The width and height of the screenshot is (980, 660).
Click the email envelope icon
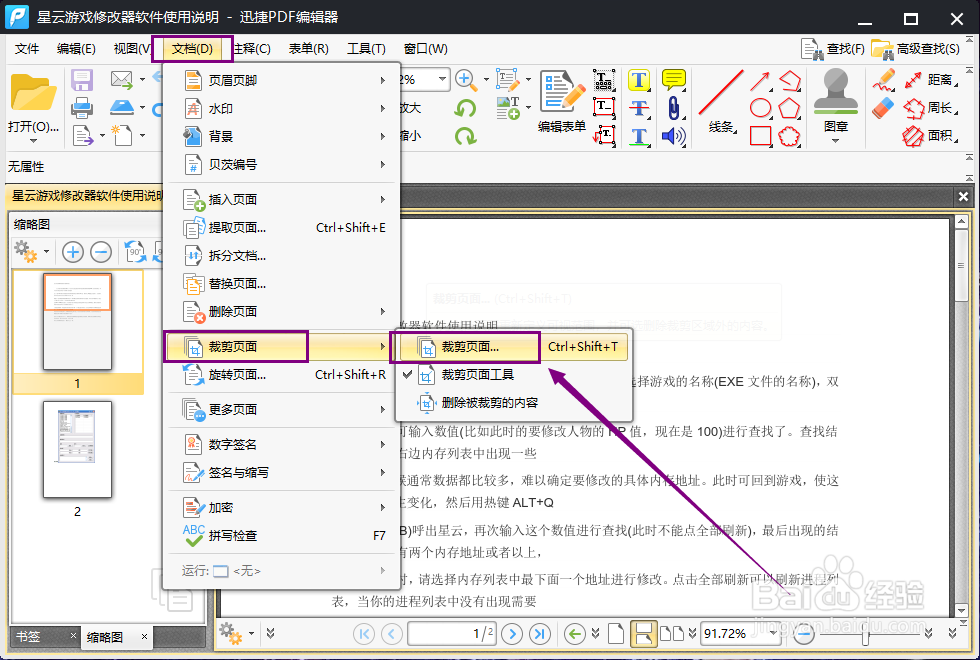pos(122,79)
